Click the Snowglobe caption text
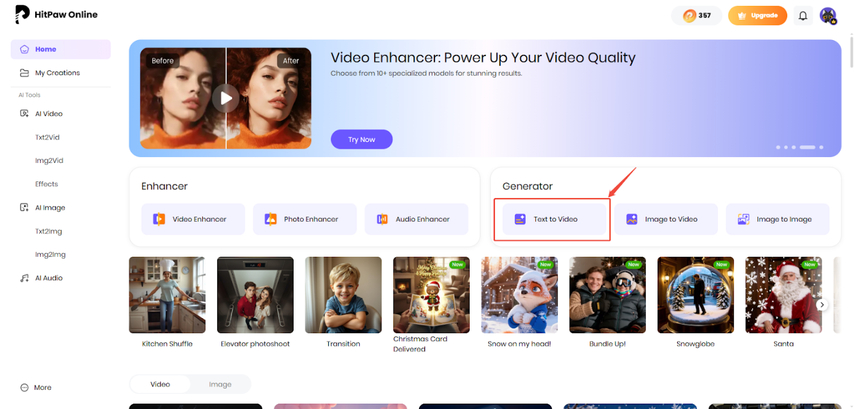Screen dimensions: 854x409 [x=696, y=344]
